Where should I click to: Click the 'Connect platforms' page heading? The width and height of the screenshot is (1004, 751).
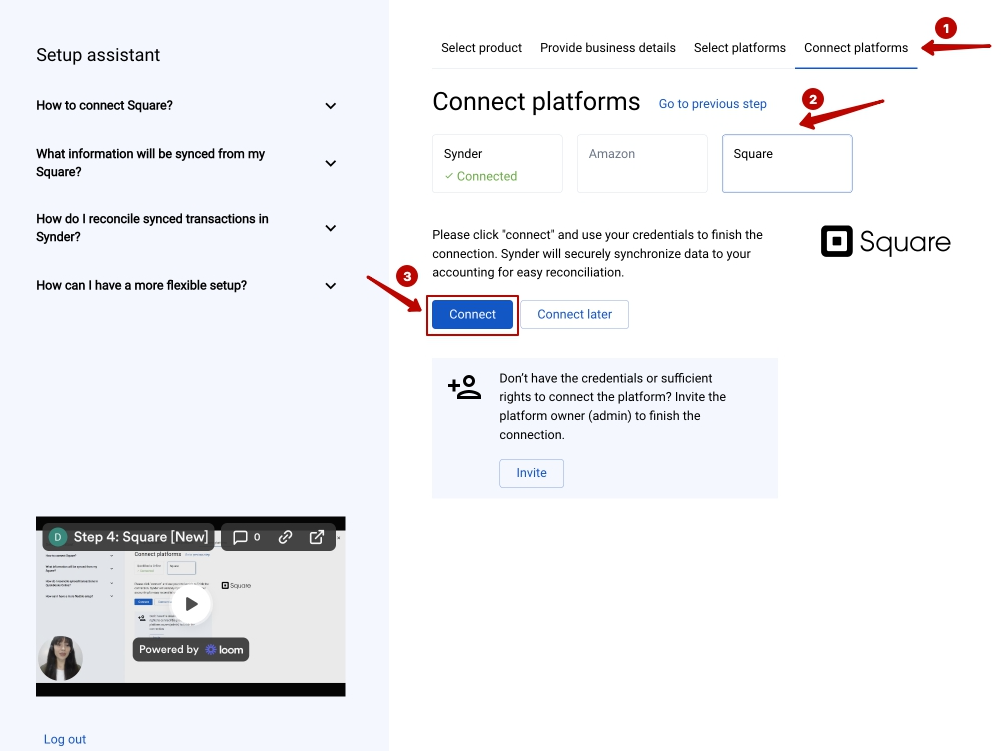[x=536, y=102]
